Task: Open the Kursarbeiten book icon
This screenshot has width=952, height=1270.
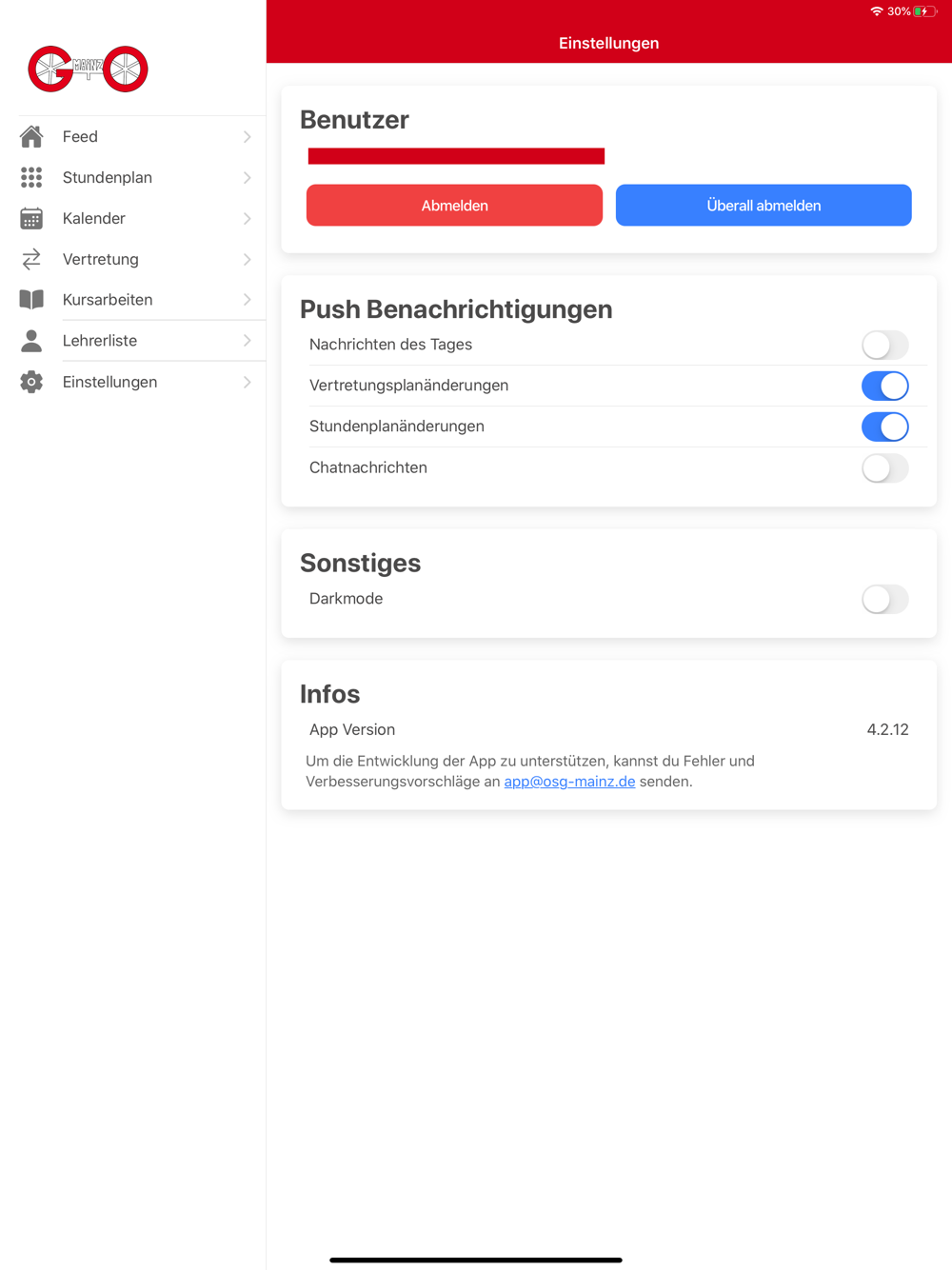Action: pos(31,300)
